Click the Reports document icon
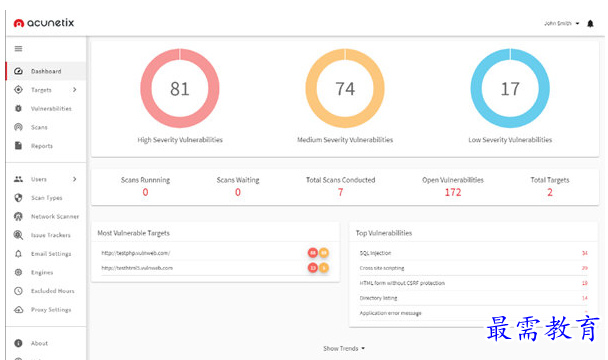 18,145
